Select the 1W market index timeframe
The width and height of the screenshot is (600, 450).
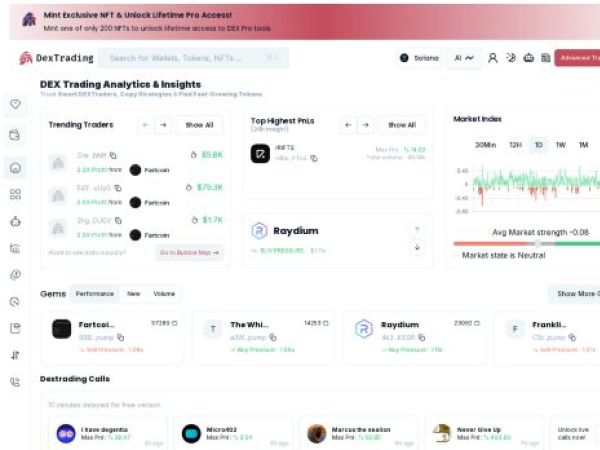click(x=560, y=145)
